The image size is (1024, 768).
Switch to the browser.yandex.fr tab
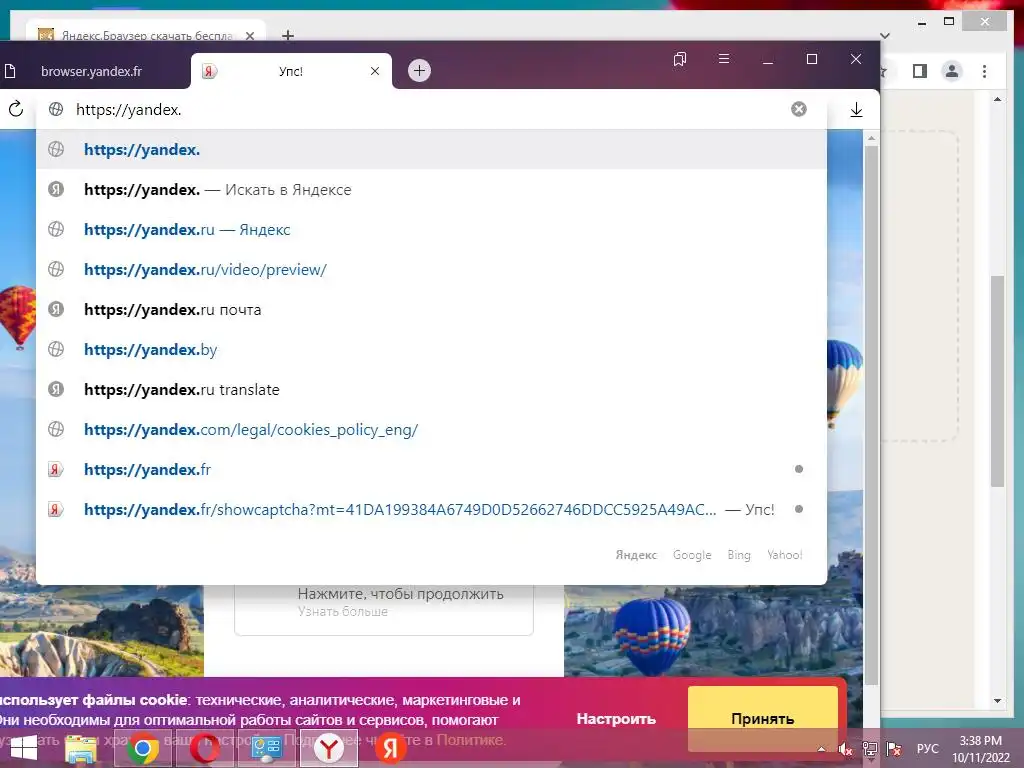click(91, 71)
